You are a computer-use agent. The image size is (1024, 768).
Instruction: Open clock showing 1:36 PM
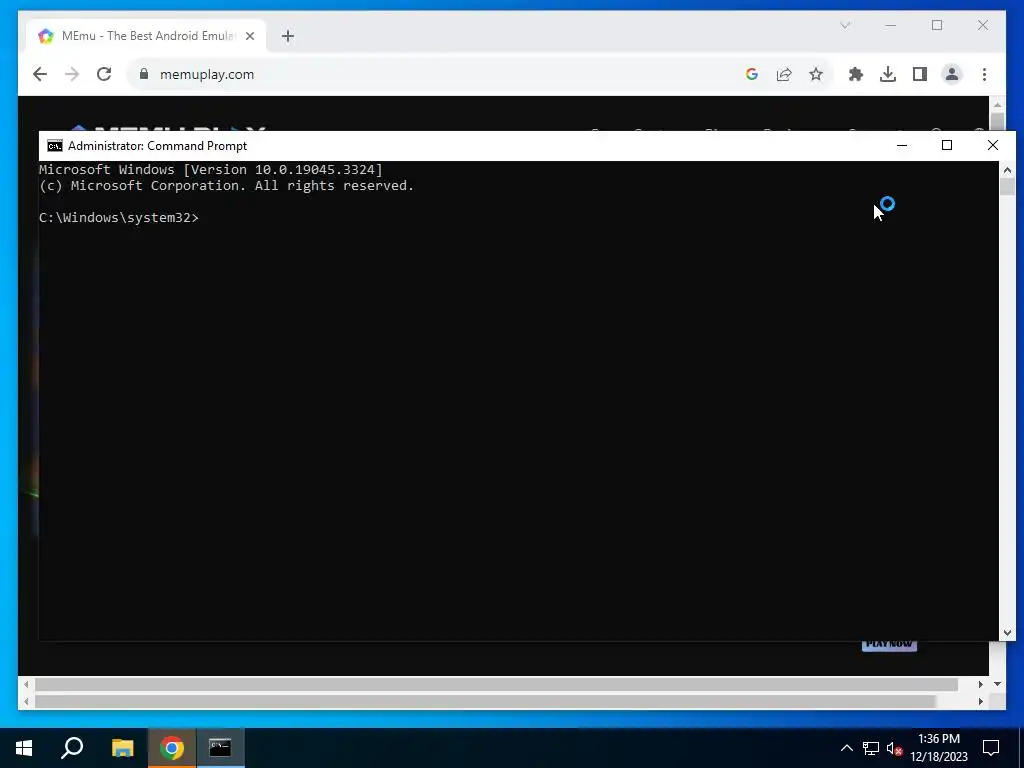(939, 748)
